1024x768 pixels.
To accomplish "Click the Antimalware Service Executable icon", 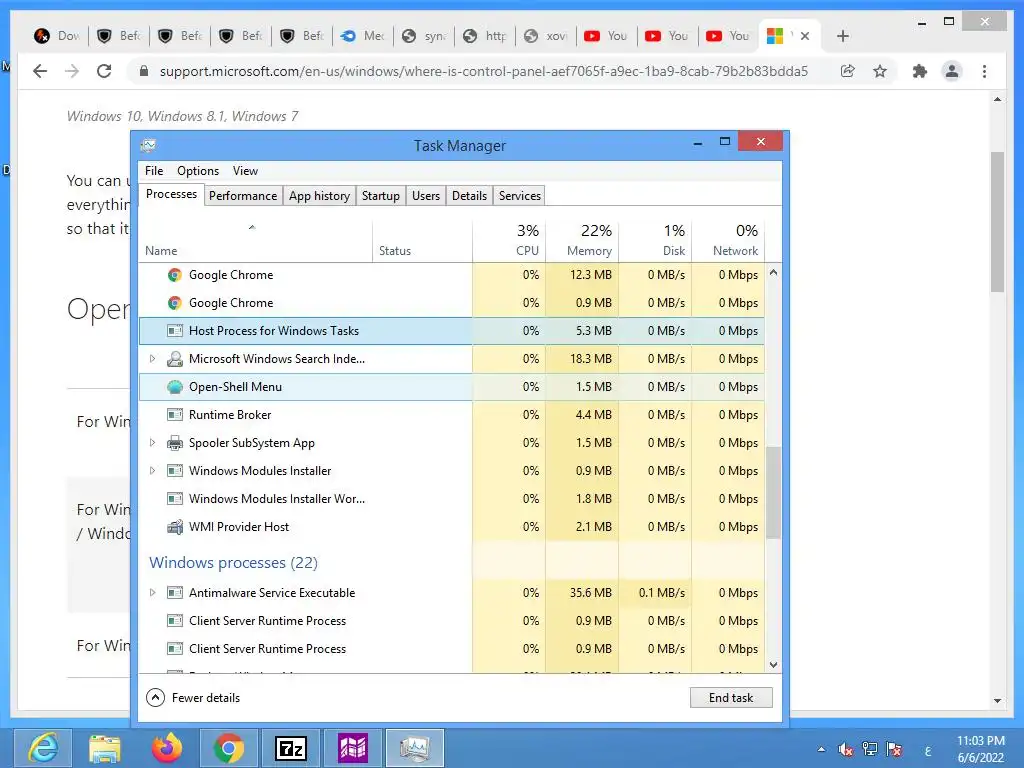I will coord(174,593).
